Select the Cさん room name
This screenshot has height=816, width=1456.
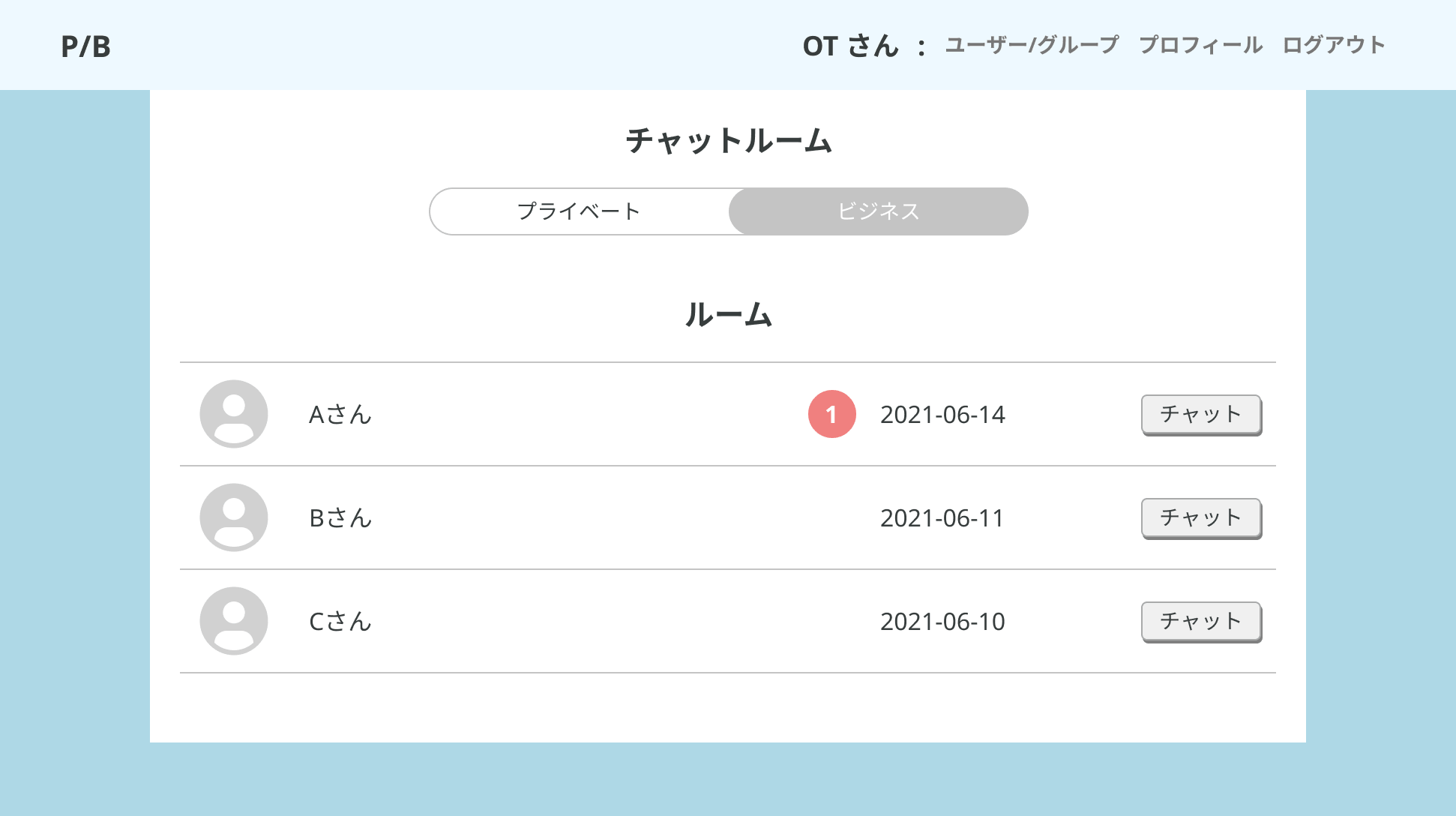click(x=340, y=622)
